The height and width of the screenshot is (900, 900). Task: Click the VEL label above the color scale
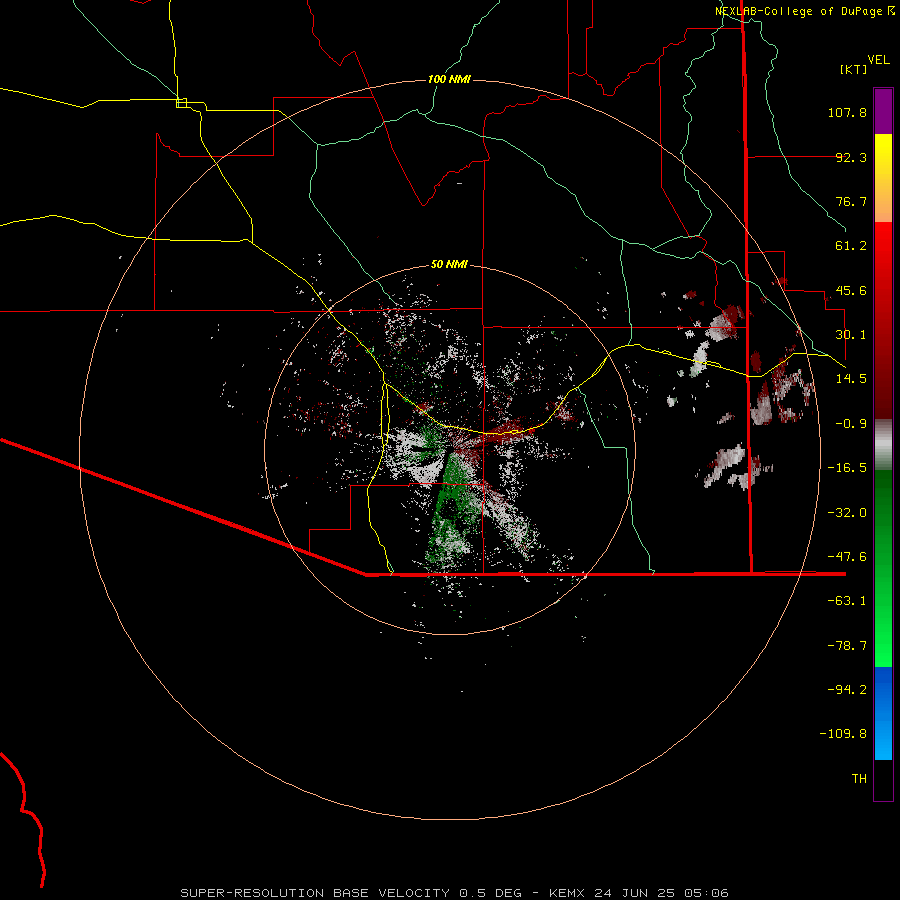coord(878,60)
